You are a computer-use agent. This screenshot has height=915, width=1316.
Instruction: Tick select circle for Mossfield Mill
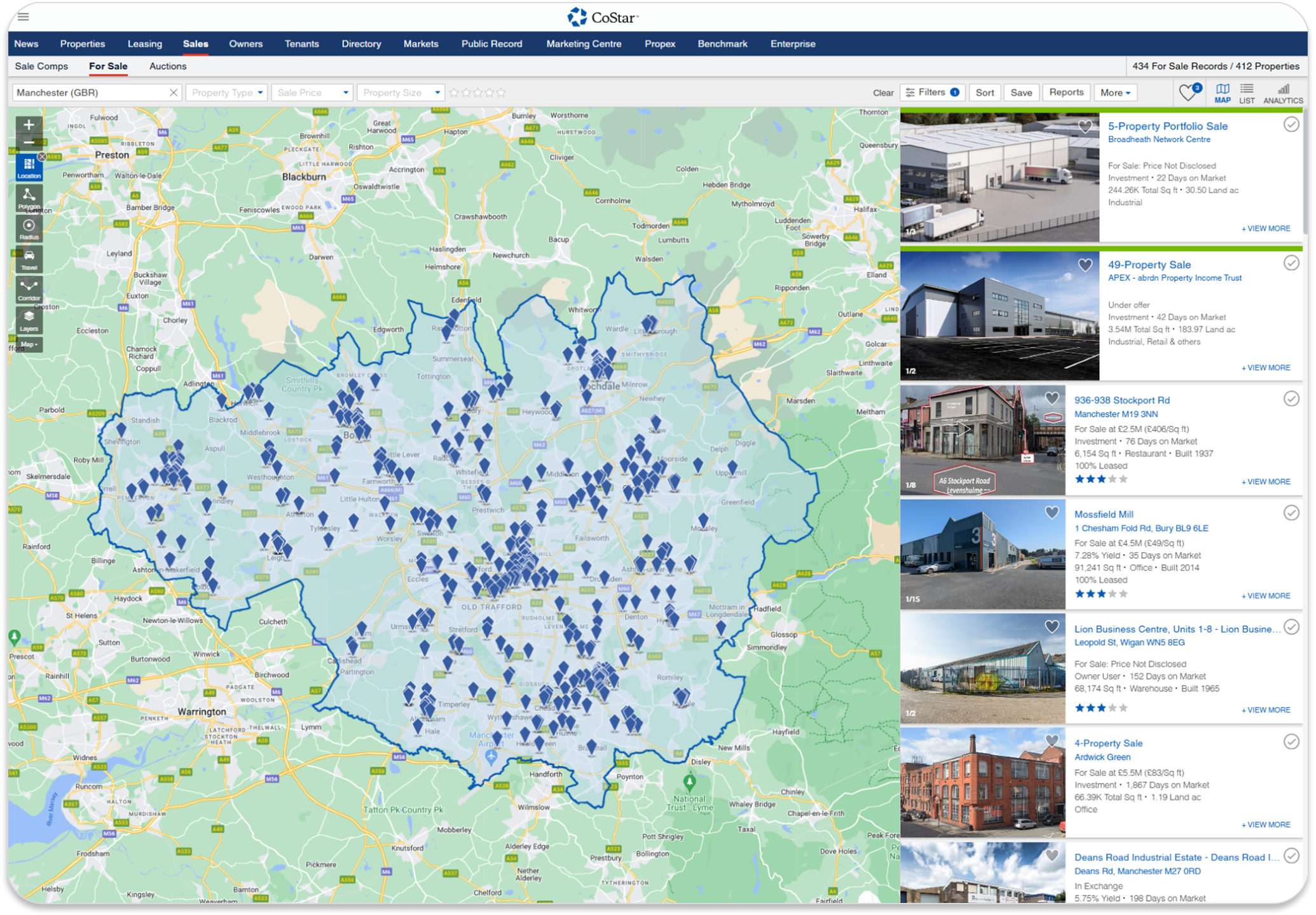click(1291, 513)
